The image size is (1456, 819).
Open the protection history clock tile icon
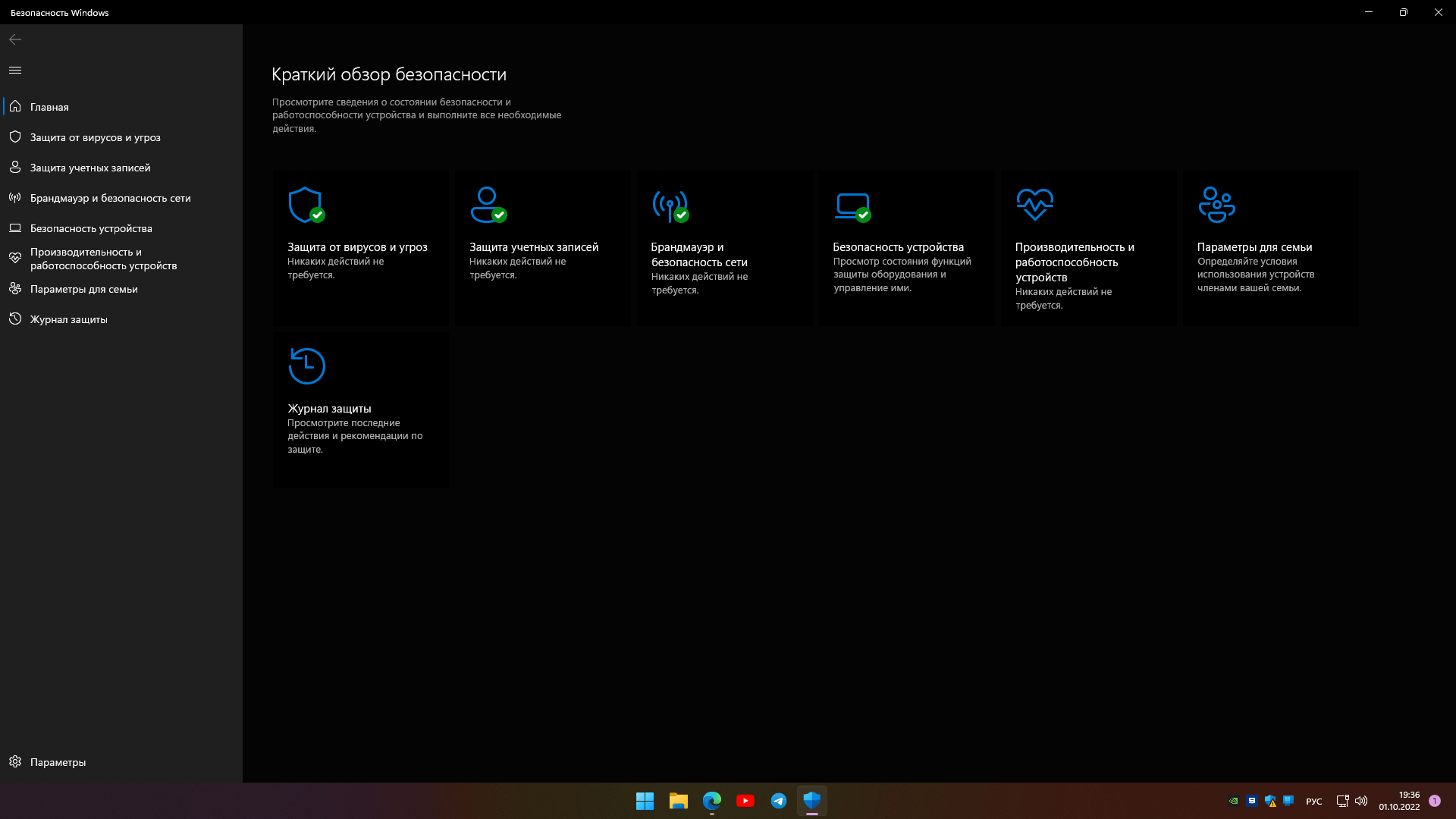306,366
